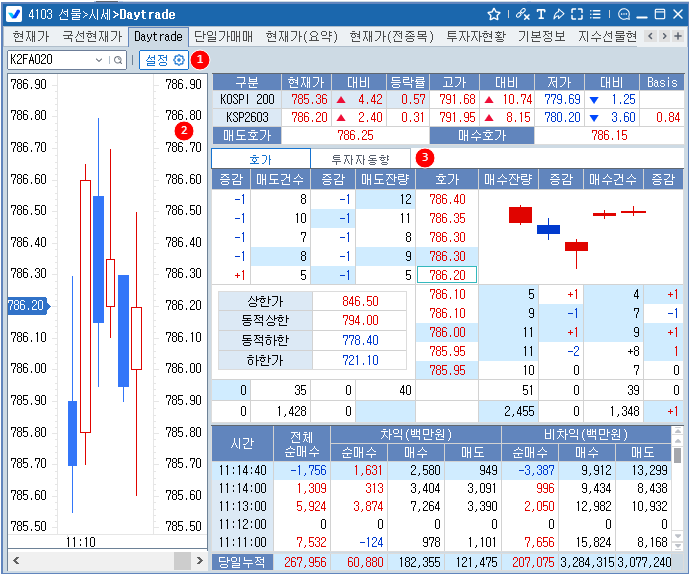Open the list menu icon in title bar
Screen dimensions: 690x575
(596, 14)
